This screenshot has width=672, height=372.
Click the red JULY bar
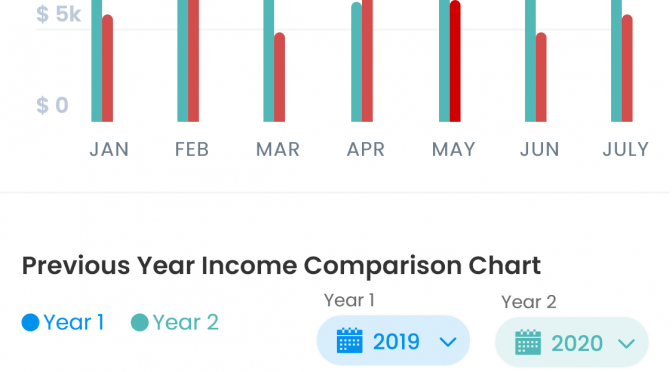point(627,68)
